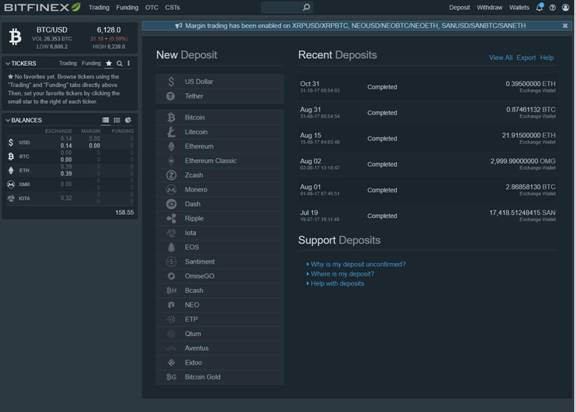Click the Zcash coin icon

pyautogui.click(x=171, y=175)
